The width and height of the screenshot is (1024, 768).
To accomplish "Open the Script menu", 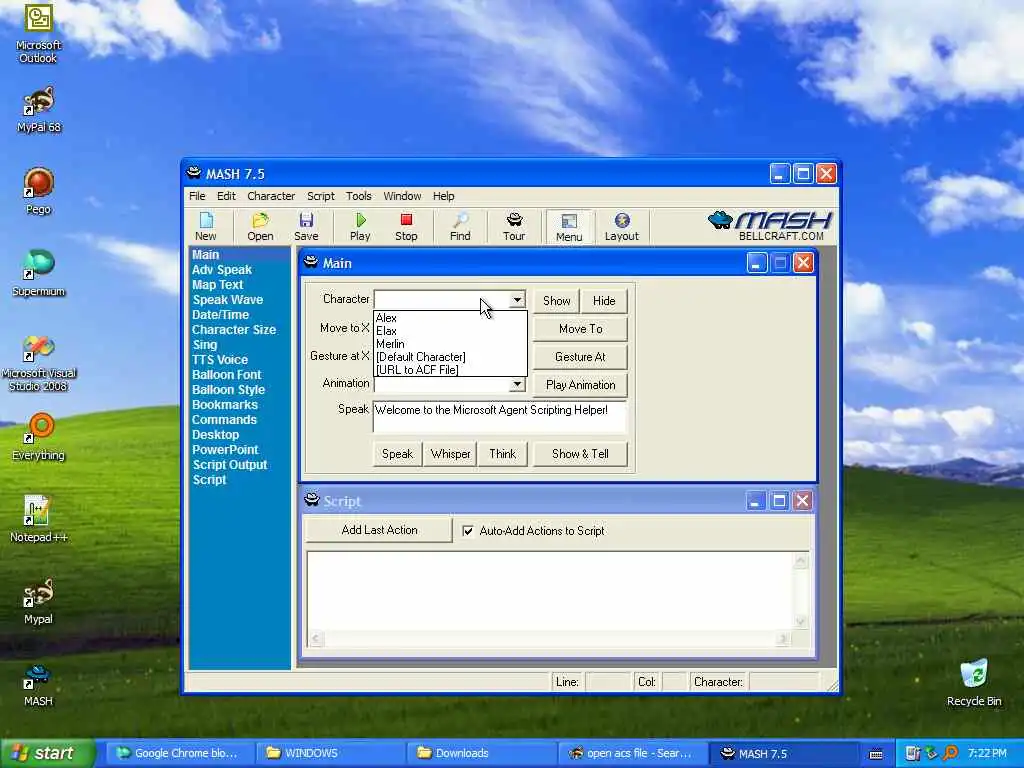I will click(321, 196).
